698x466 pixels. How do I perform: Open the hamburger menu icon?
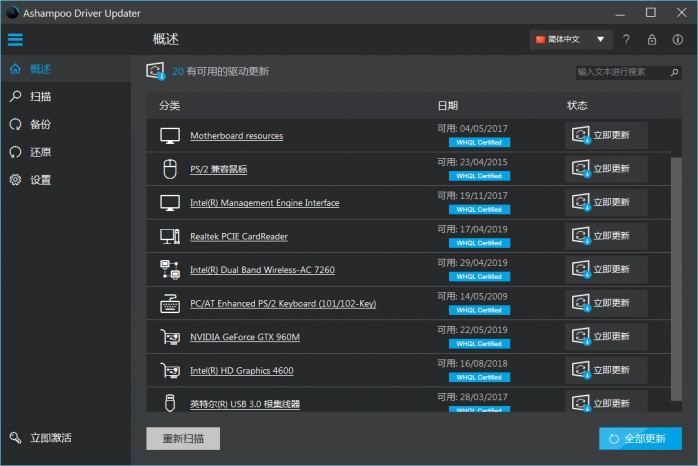pos(15,40)
